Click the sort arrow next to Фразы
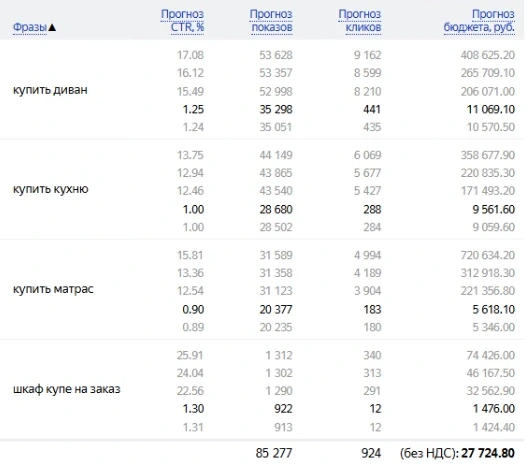This screenshot has height=464, width=528. tap(52, 27)
